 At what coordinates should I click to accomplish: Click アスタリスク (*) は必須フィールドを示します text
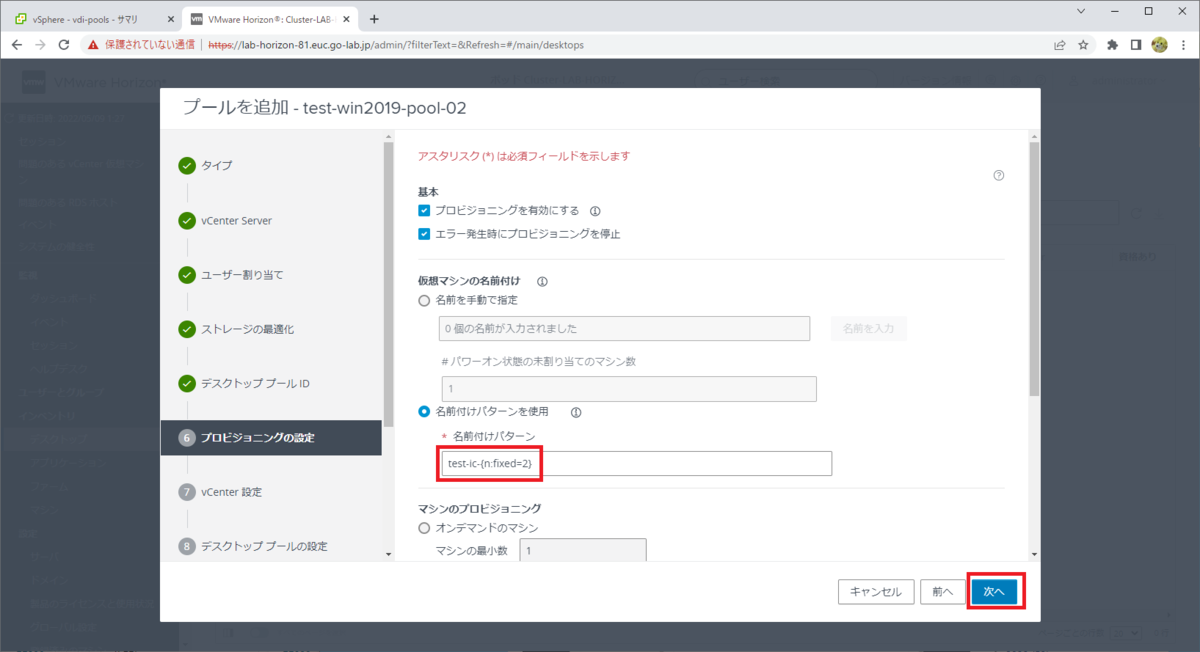(x=523, y=156)
